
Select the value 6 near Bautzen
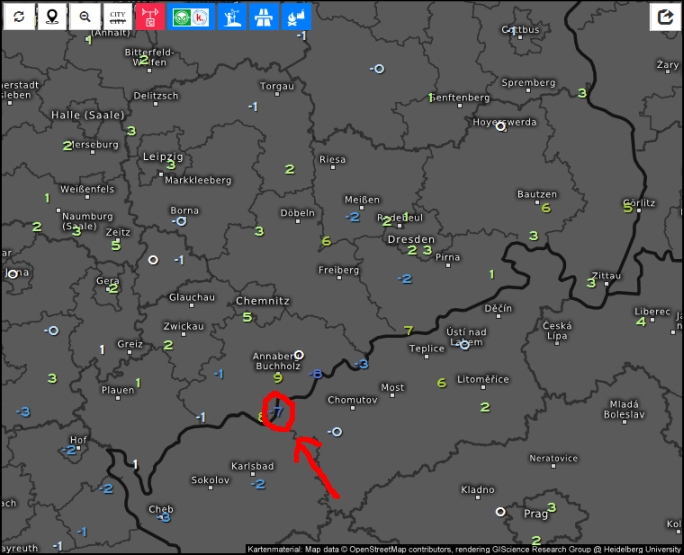click(x=545, y=208)
